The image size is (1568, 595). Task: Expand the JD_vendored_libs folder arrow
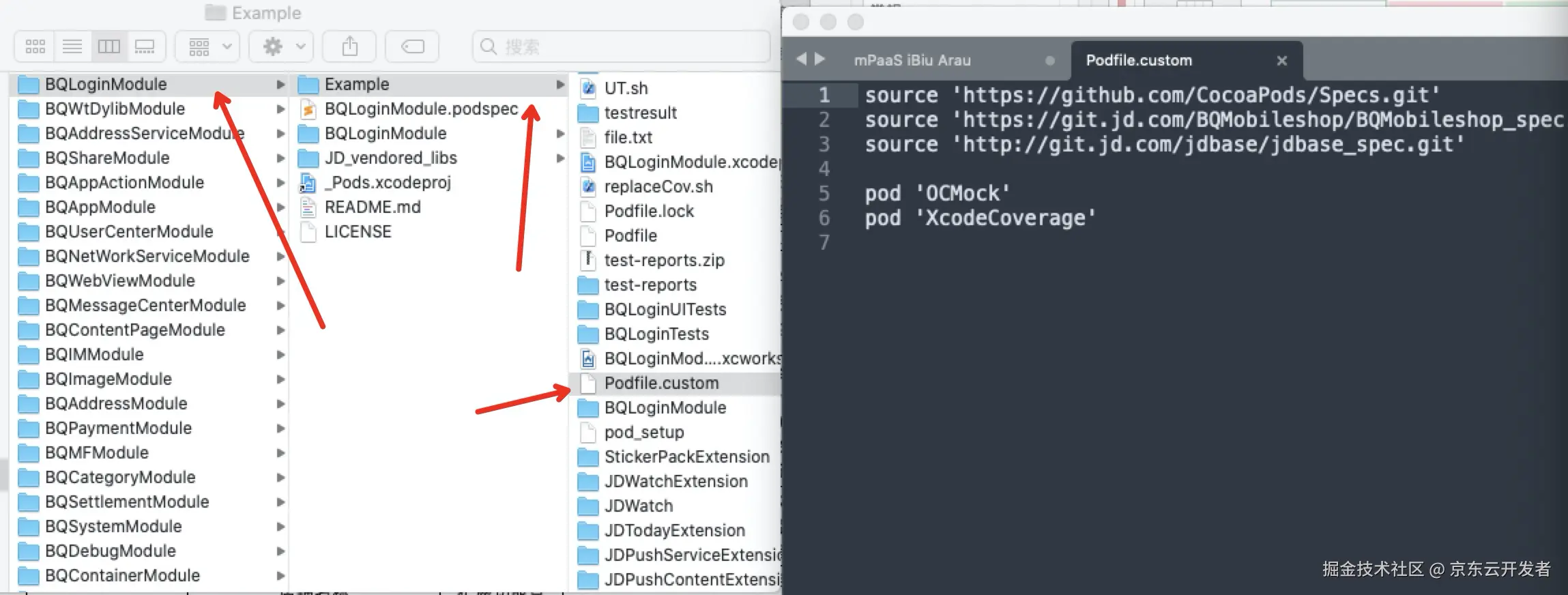click(x=560, y=158)
